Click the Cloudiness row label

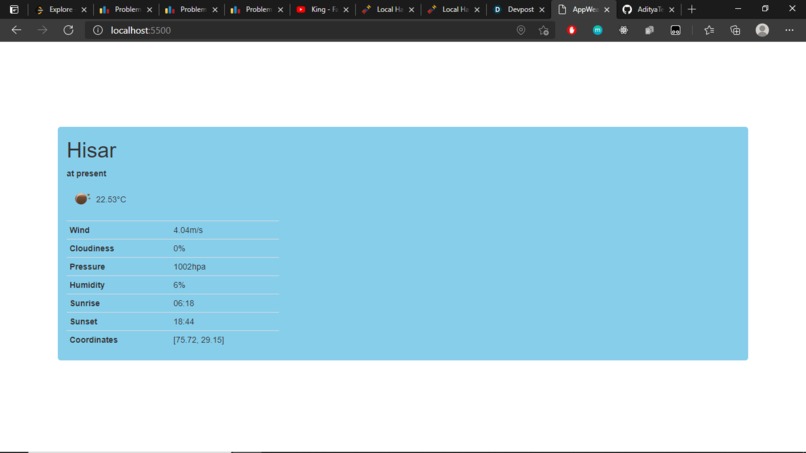coord(91,248)
